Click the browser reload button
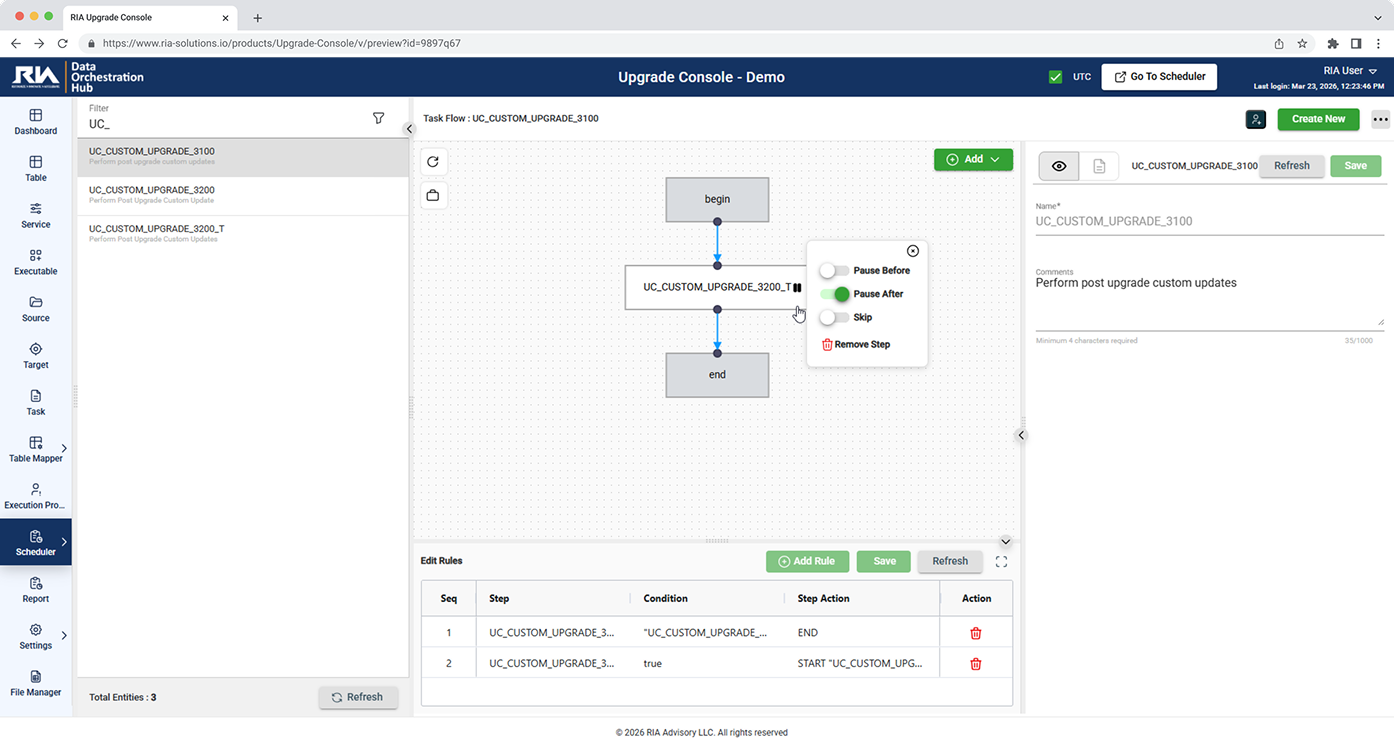This screenshot has height=748, width=1394. [x=63, y=44]
